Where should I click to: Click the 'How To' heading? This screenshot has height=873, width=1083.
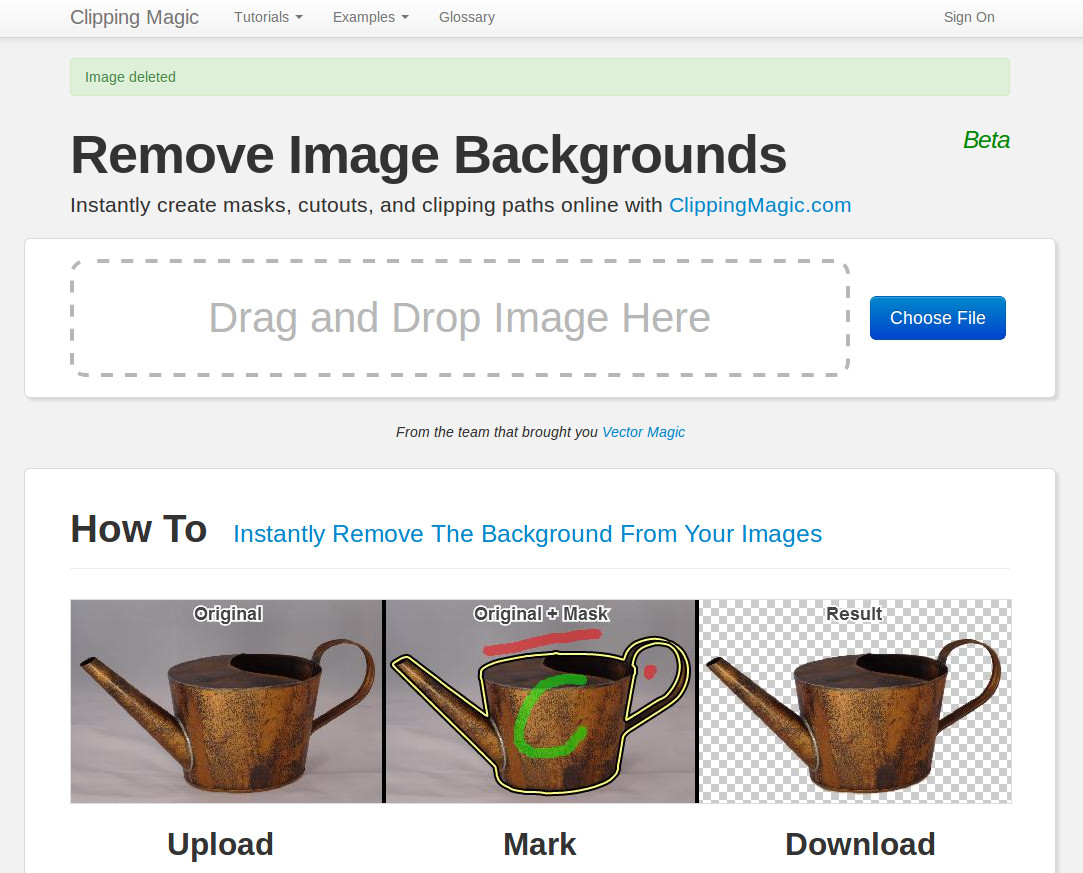click(139, 530)
